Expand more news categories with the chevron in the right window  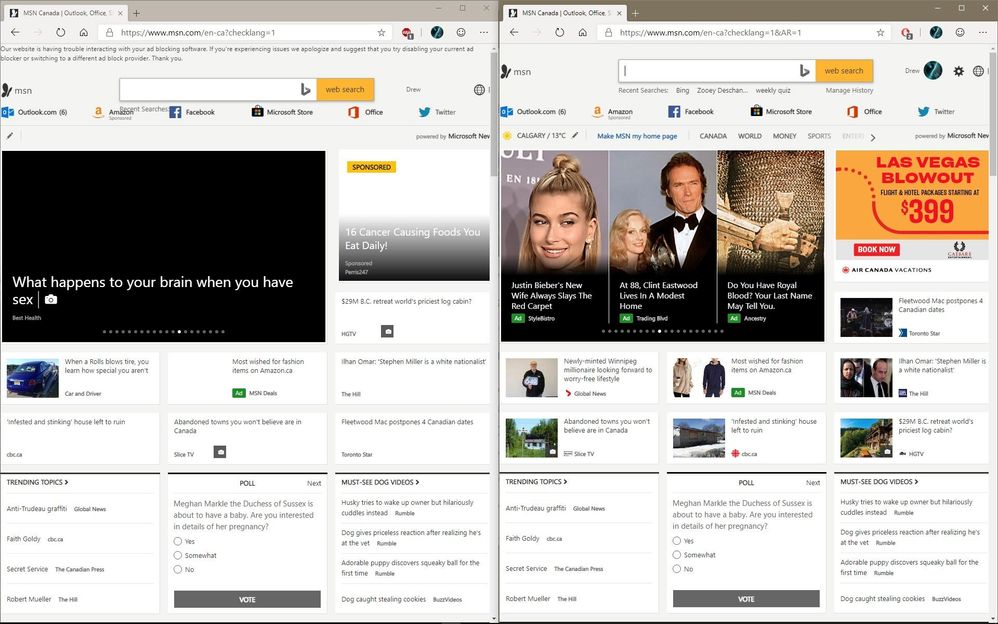873,137
